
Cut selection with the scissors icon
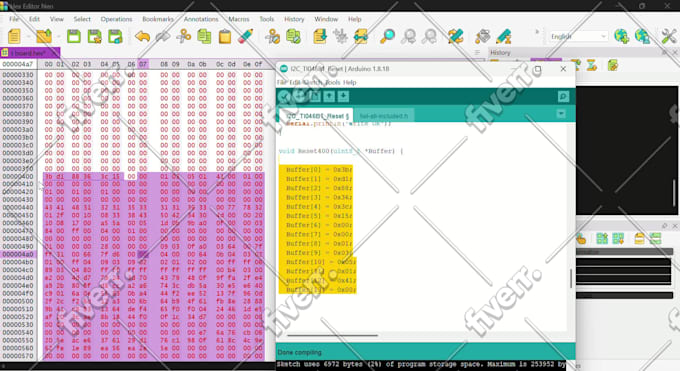(x=183, y=36)
